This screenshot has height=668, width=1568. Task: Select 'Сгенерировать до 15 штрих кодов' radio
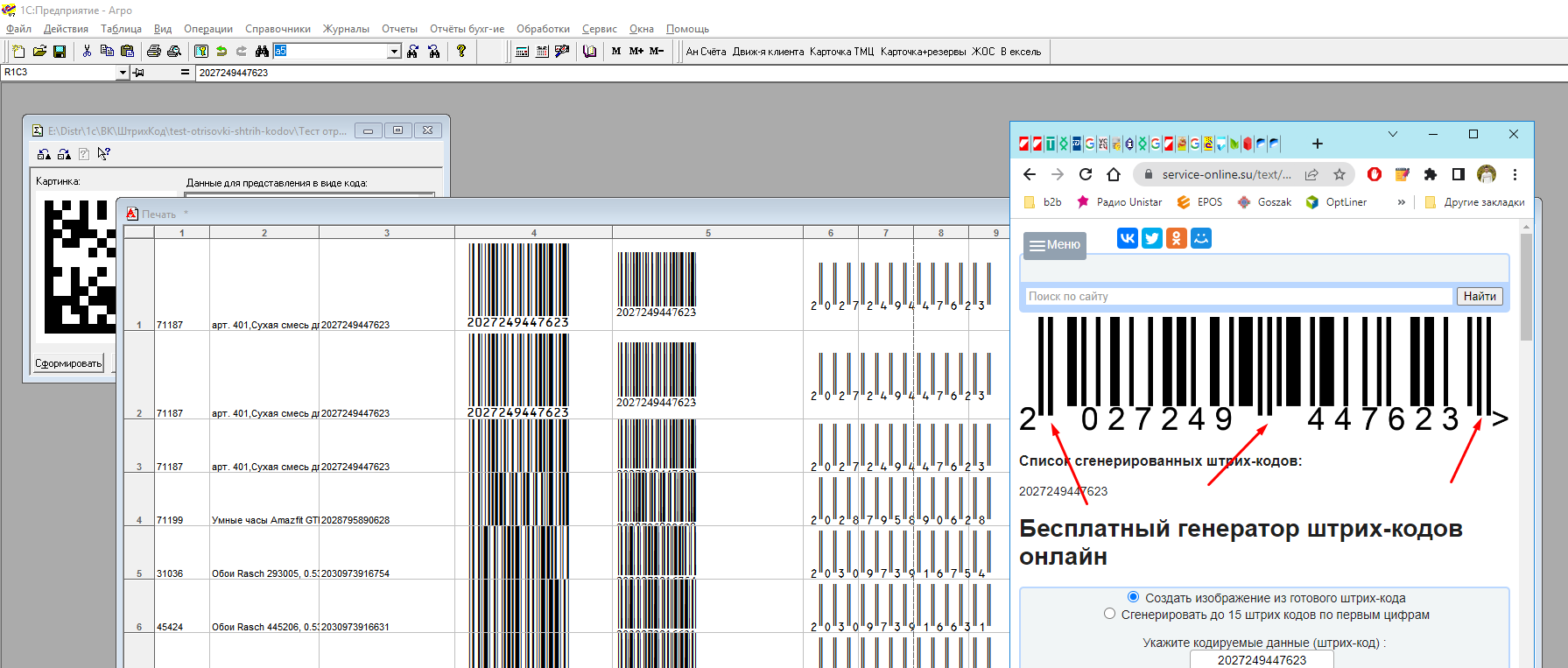(1109, 614)
